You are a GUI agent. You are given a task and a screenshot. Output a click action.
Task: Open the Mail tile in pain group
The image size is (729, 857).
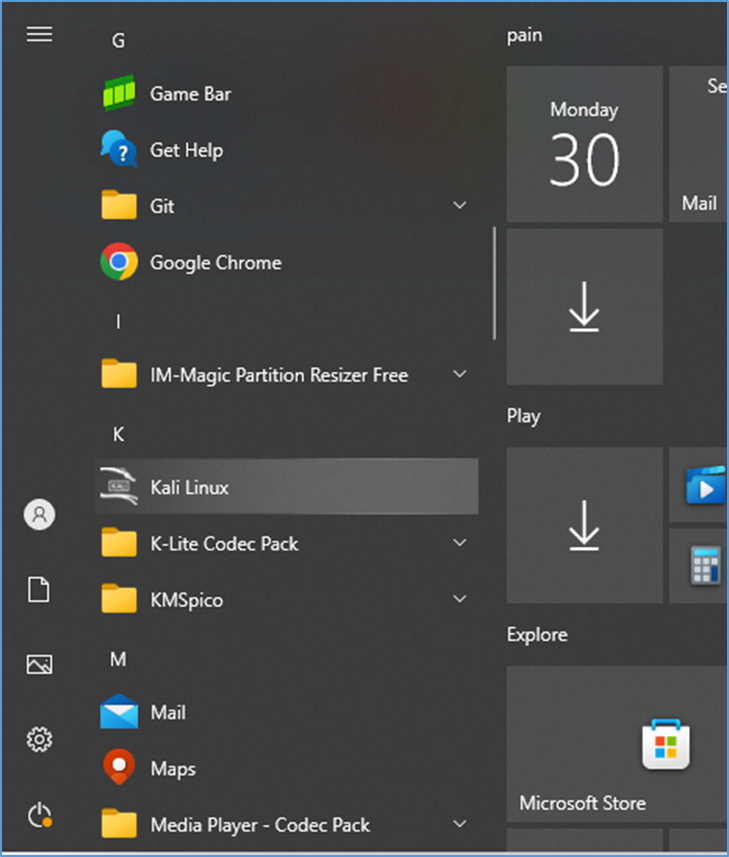coord(698,144)
